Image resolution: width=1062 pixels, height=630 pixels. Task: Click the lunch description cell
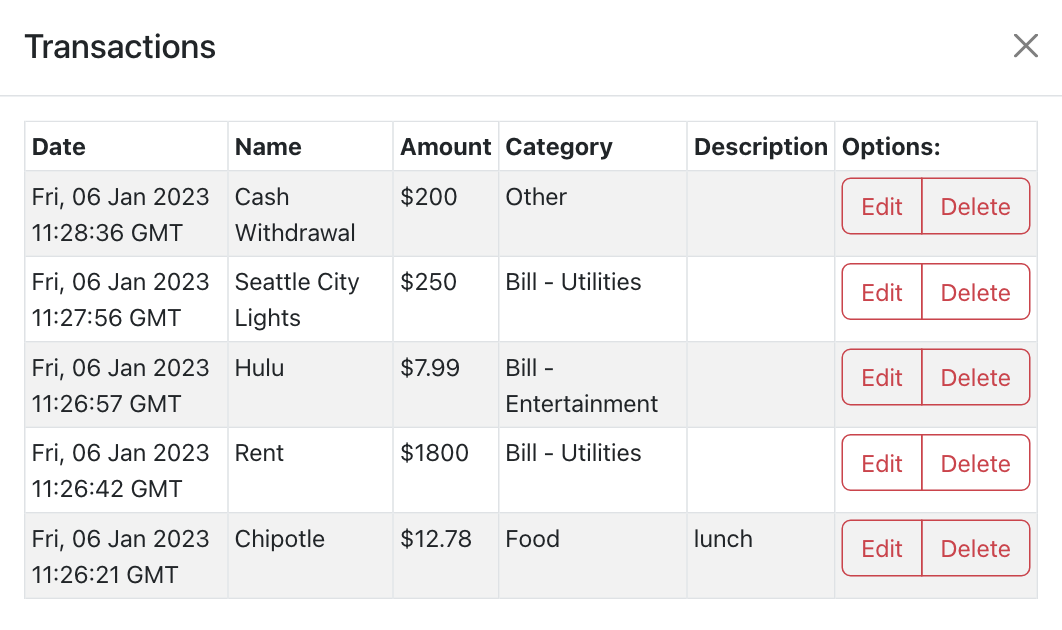tap(723, 540)
